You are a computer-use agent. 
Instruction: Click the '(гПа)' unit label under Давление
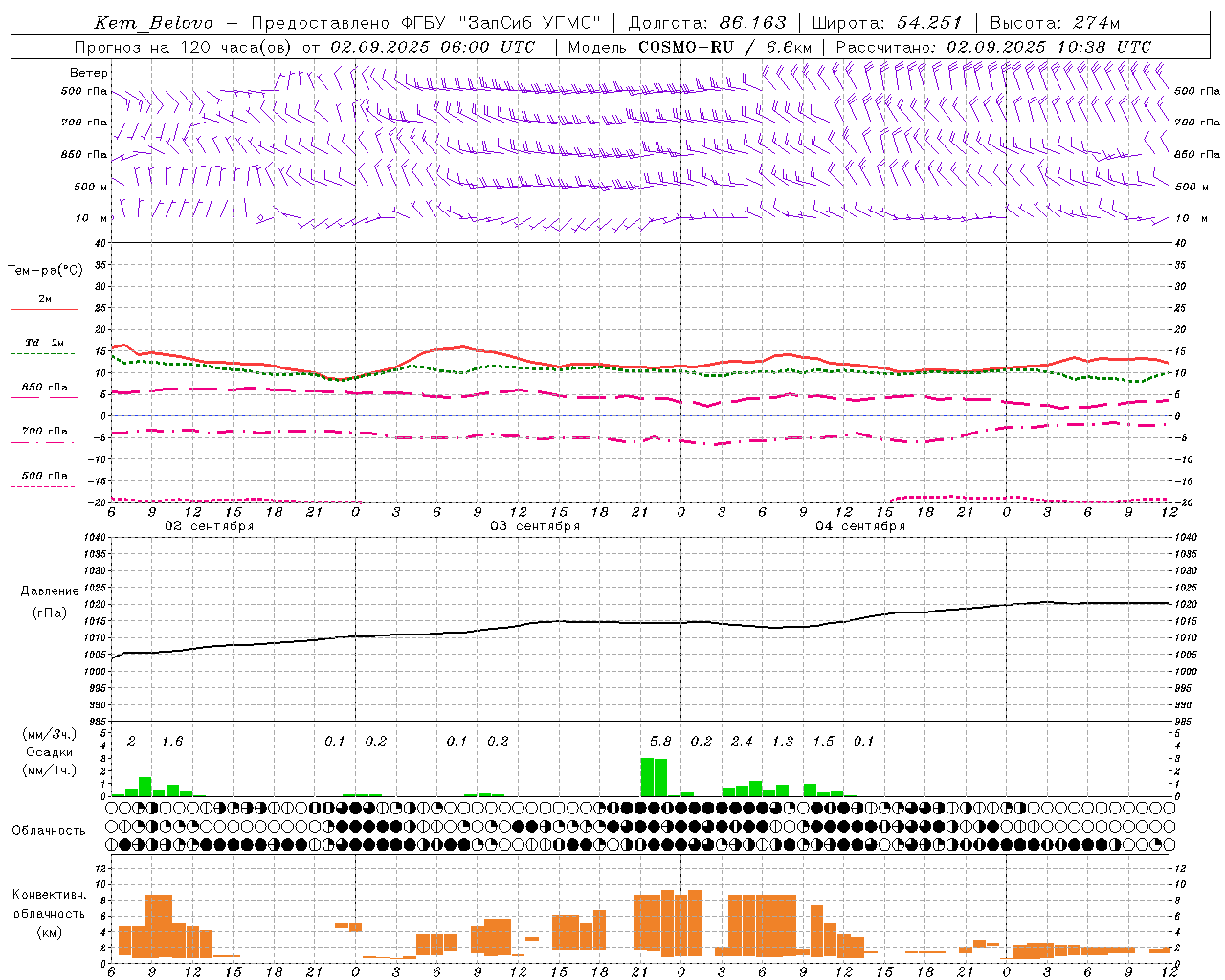(50, 613)
